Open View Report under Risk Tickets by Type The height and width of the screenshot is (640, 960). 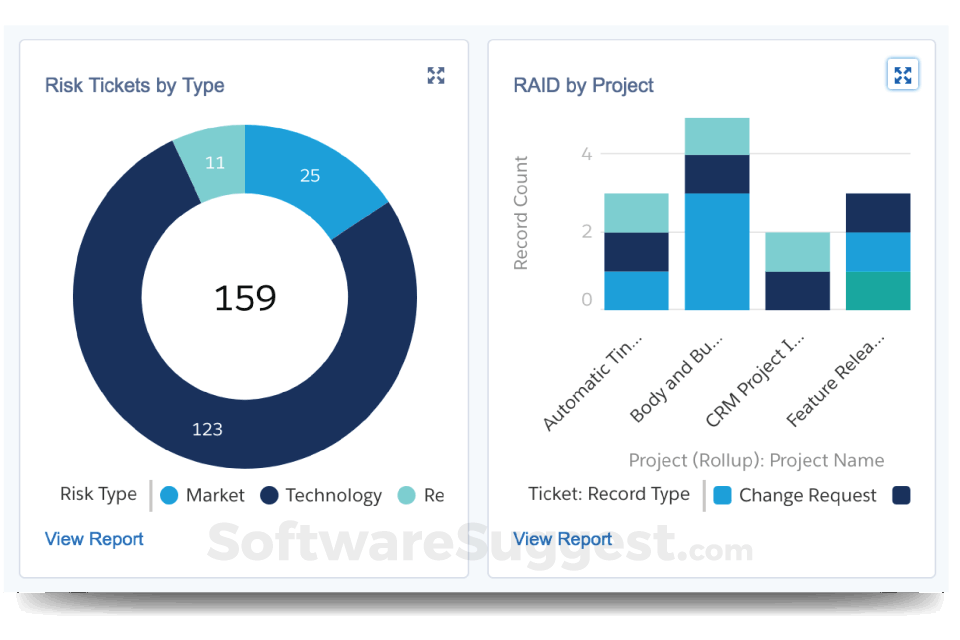pos(93,539)
